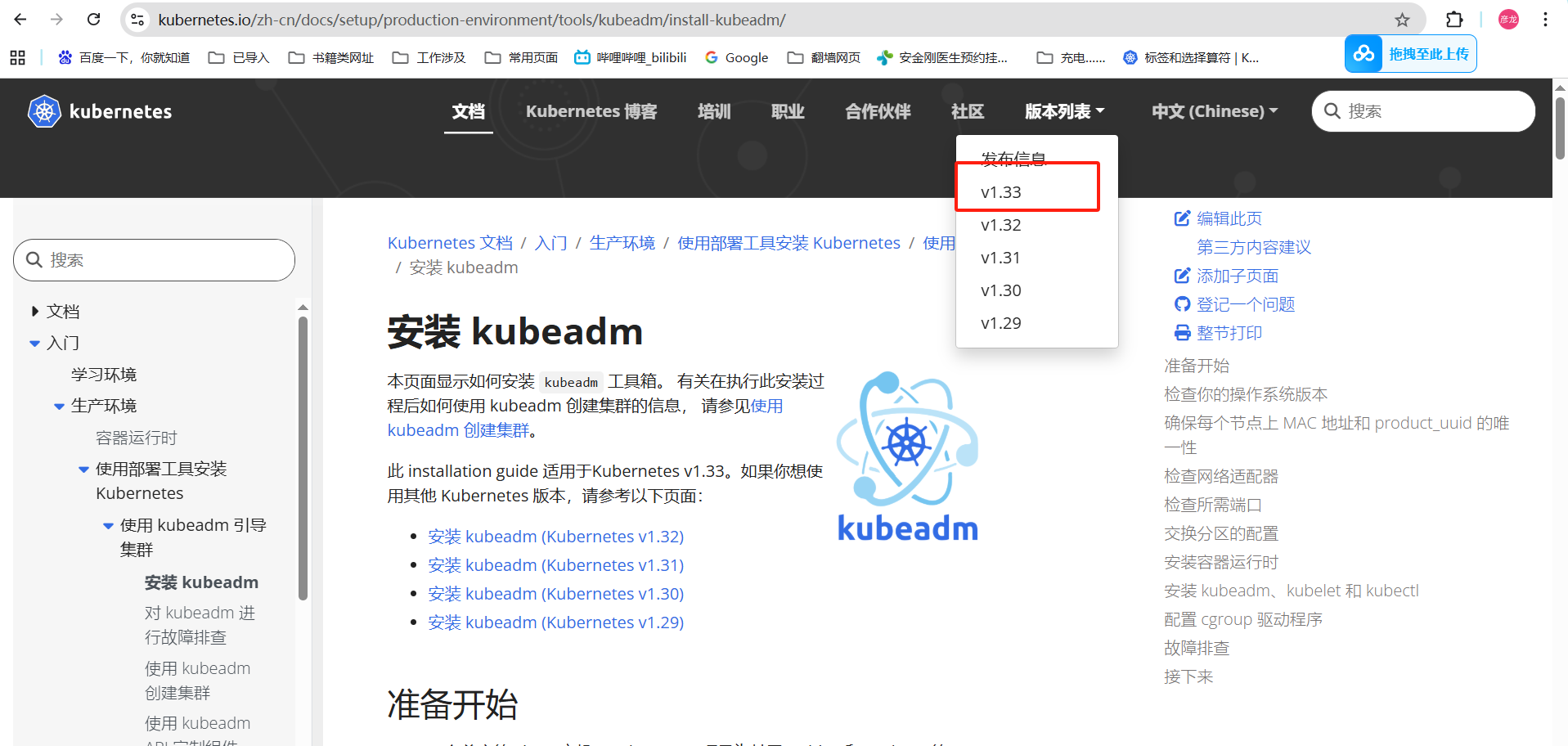Open 社区 in the navbar
1568x746 pixels.
tap(968, 111)
